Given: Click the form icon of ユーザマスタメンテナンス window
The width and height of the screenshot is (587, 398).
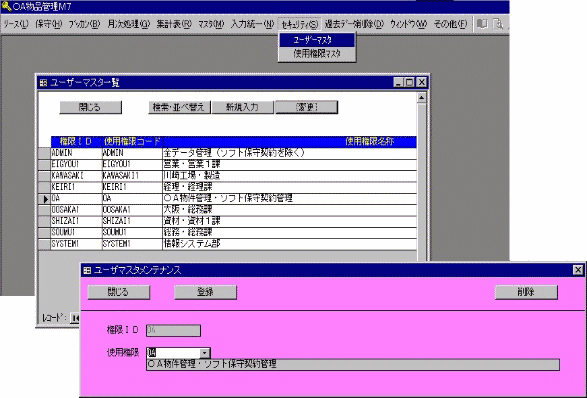Looking at the screenshot, I should [x=87, y=270].
